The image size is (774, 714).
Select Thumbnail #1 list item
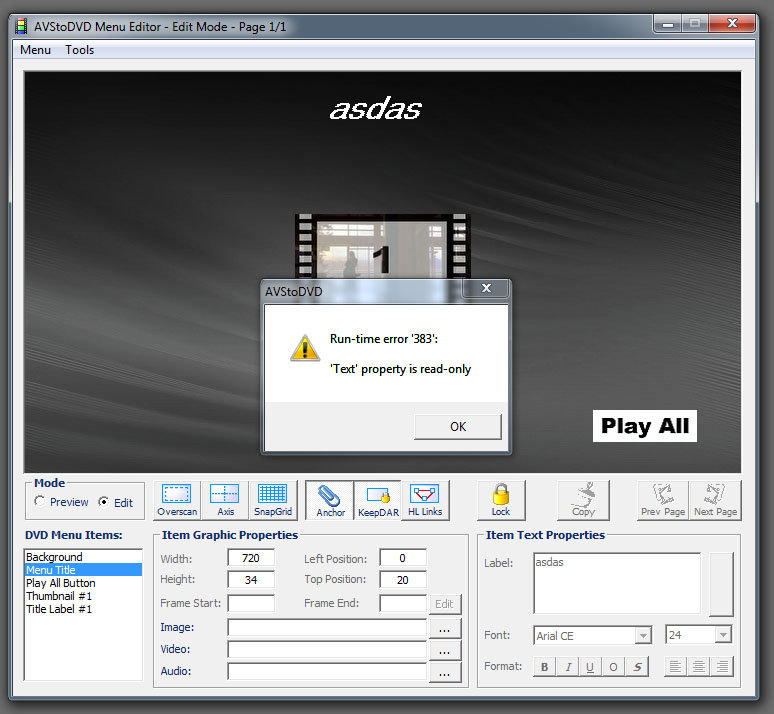83,596
